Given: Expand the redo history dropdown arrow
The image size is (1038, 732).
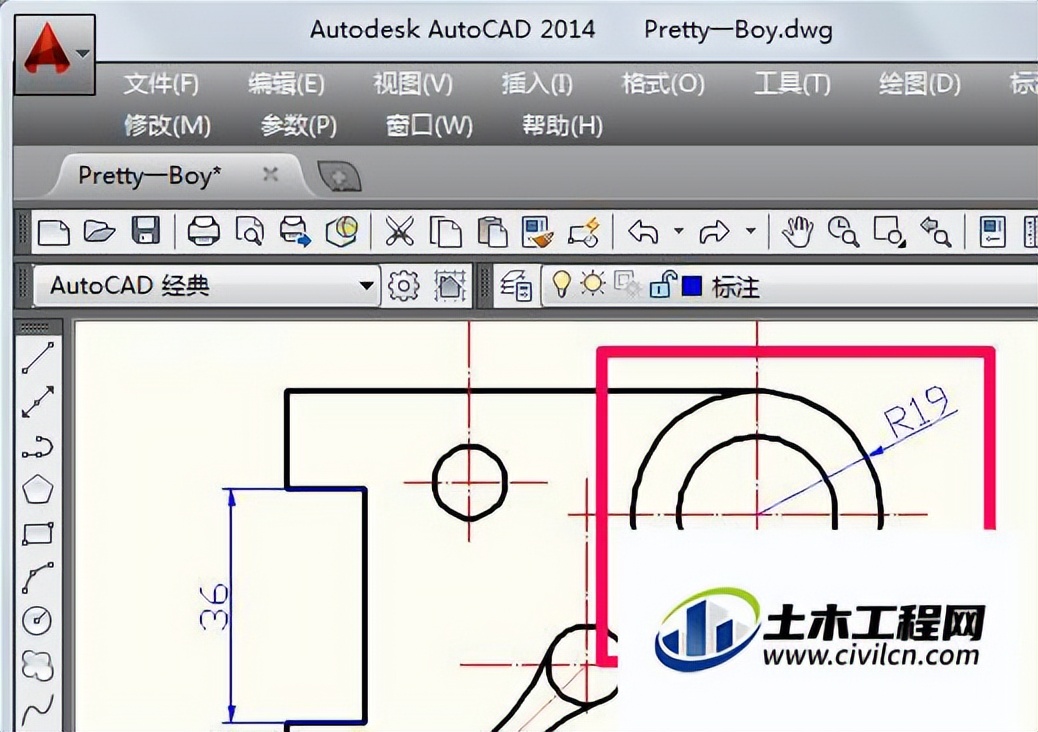Looking at the screenshot, I should [x=751, y=231].
